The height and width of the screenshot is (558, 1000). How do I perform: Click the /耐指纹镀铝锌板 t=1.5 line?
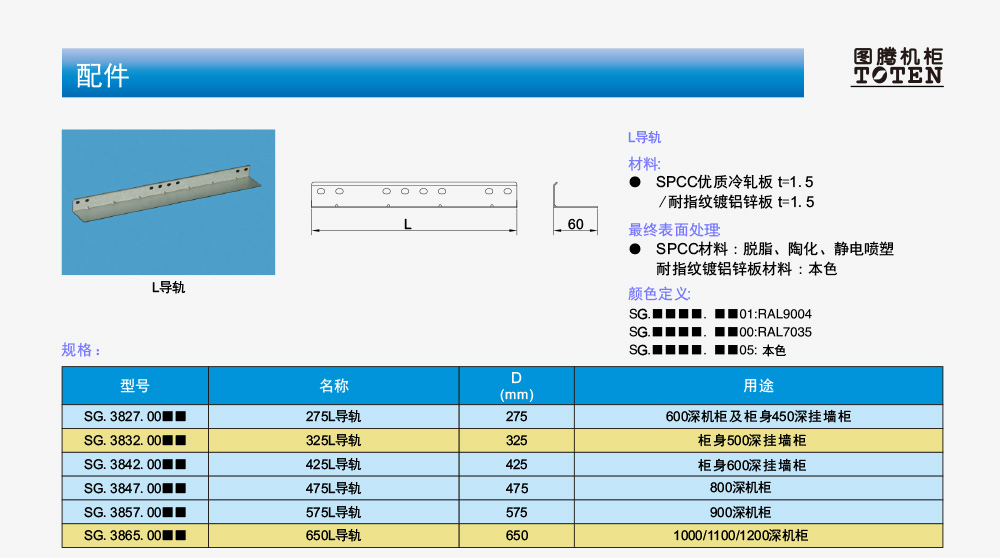[x=736, y=202]
